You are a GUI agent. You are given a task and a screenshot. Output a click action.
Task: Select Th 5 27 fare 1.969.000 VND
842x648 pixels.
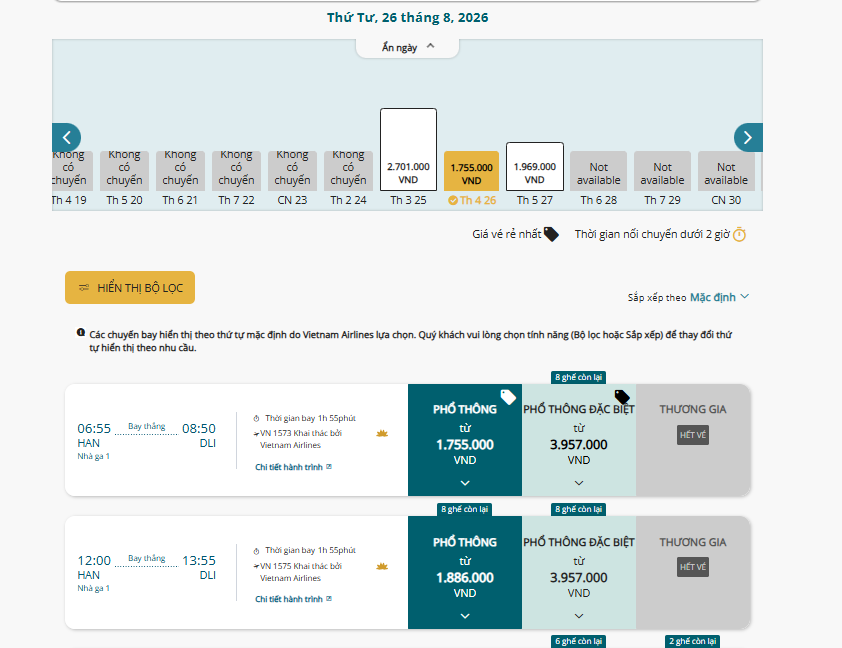point(535,166)
